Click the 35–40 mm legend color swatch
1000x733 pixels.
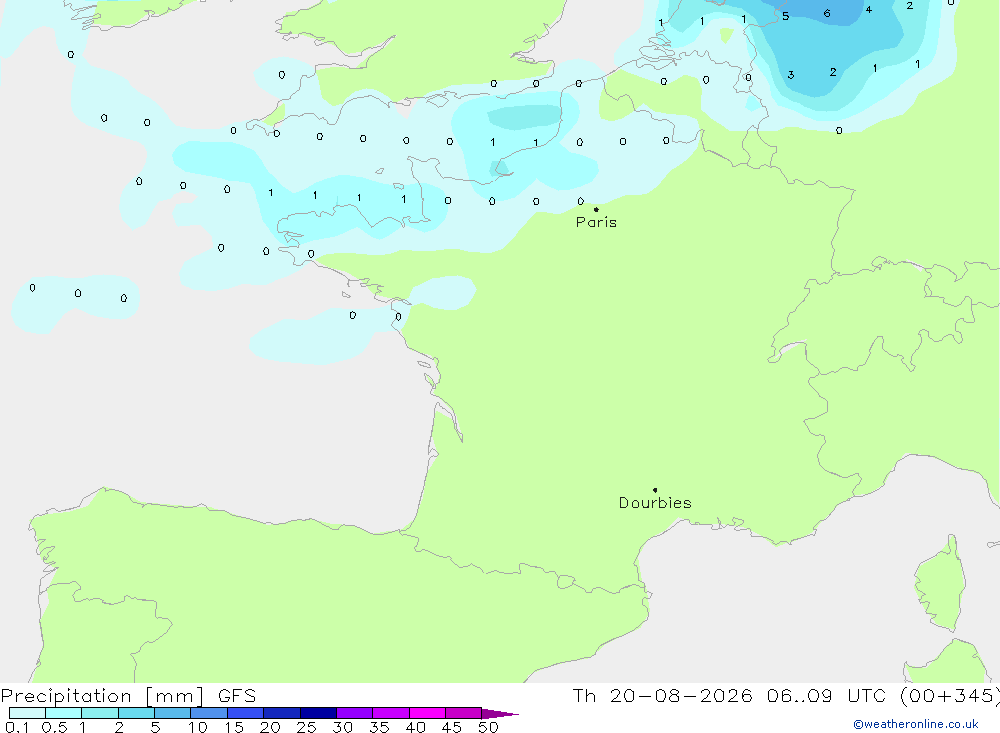[391, 713]
